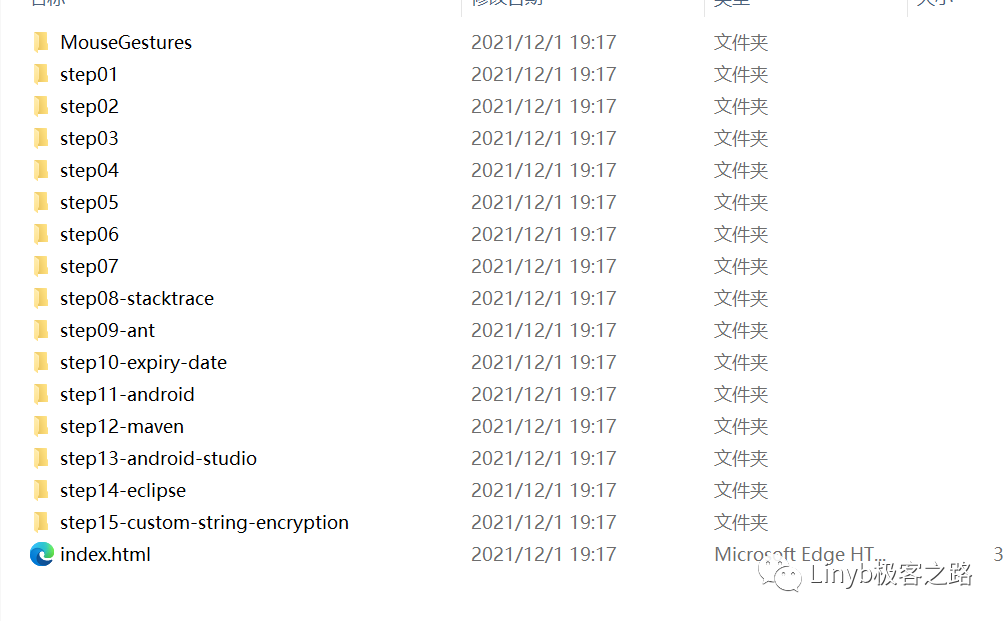Click the step03 folder icon

click(x=41, y=138)
